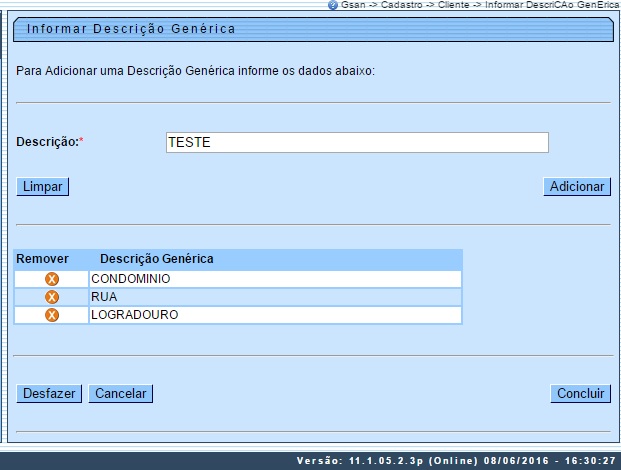Click the Limpar button
This screenshot has height=470, width=621.
[42, 186]
